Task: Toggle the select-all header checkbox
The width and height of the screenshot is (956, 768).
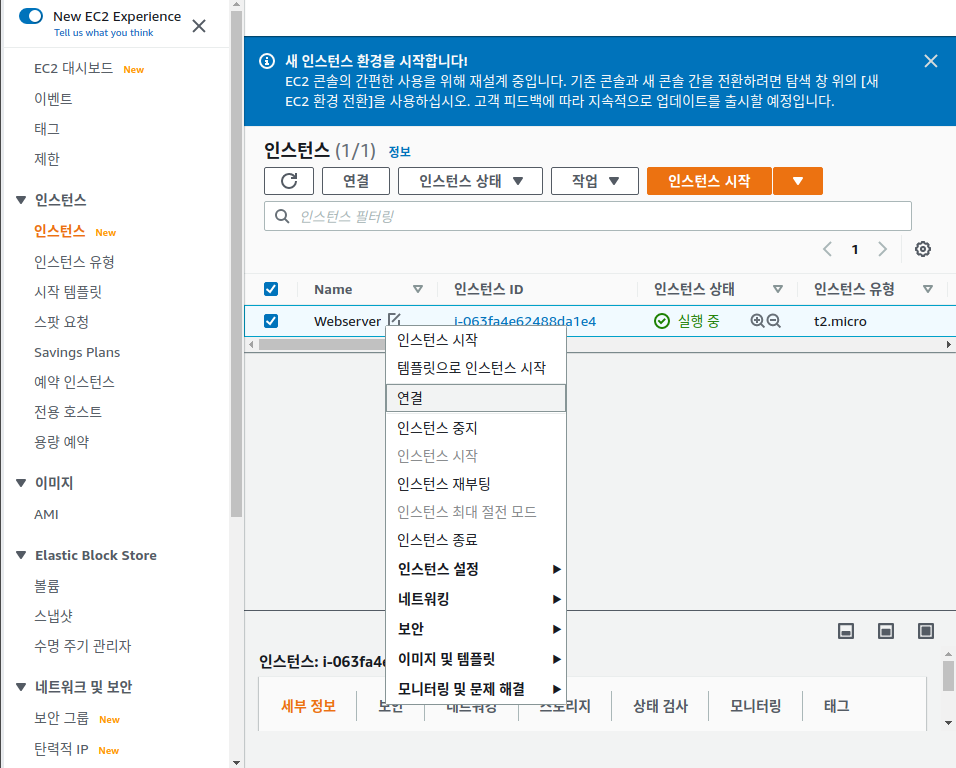Action: click(x=271, y=289)
